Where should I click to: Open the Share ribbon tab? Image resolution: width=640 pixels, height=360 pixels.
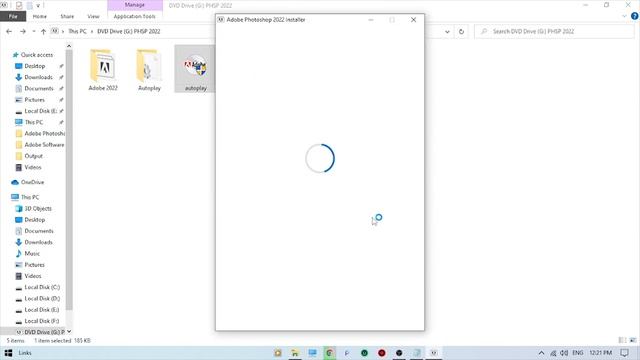67,16
